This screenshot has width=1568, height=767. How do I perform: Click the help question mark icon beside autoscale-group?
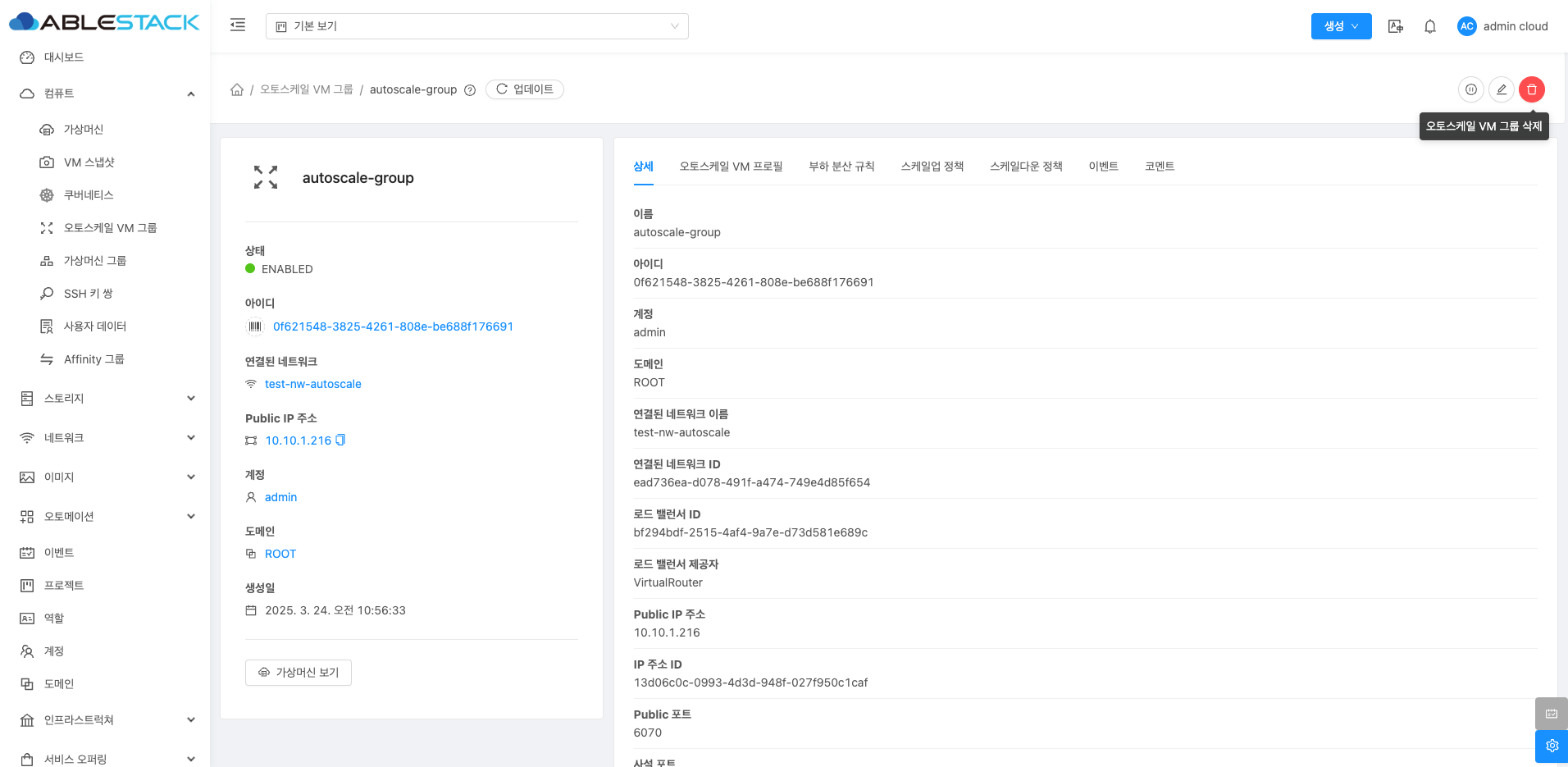(x=470, y=90)
